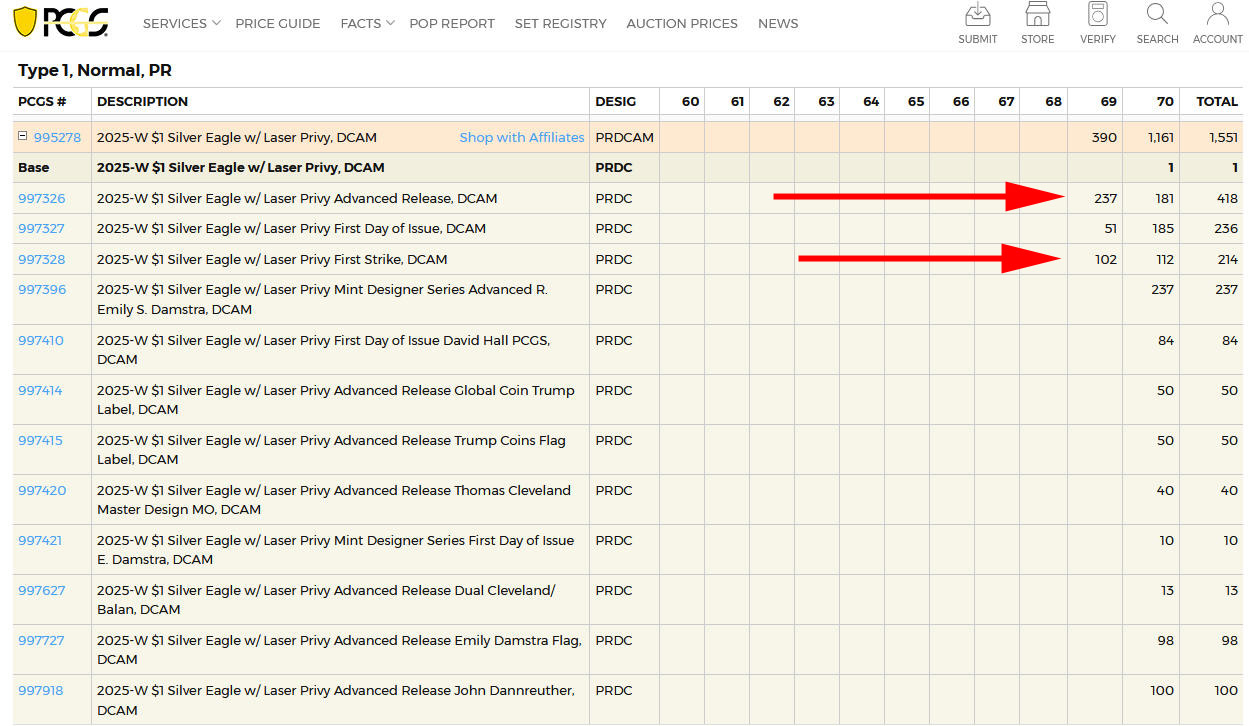Click the Base row label

coord(33,167)
